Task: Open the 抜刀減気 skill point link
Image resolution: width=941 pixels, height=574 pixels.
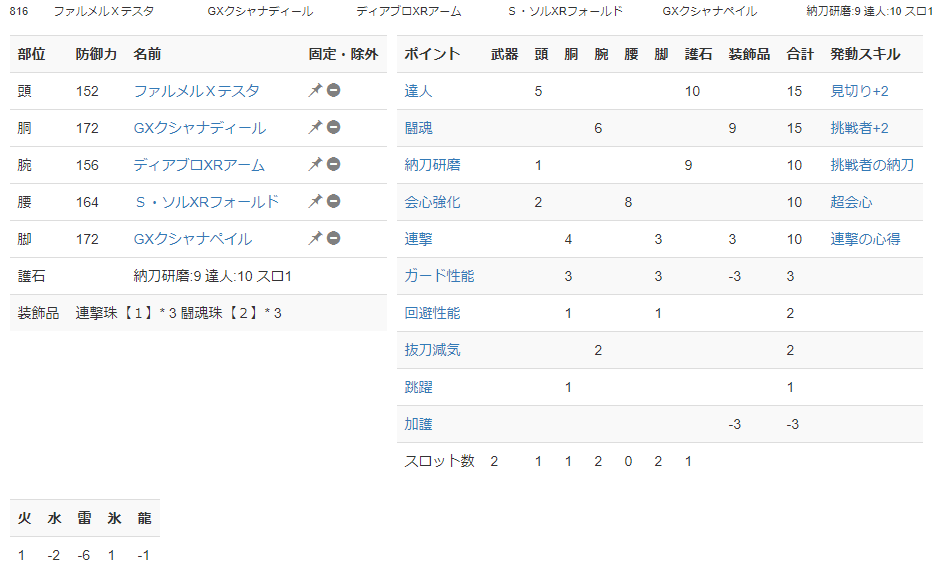Action: pos(432,350)
